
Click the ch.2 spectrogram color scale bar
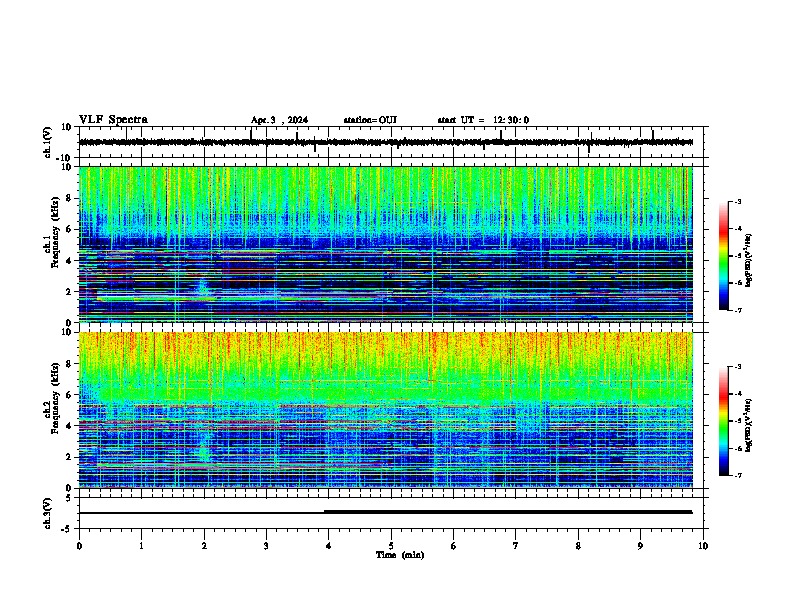[724, 421]
